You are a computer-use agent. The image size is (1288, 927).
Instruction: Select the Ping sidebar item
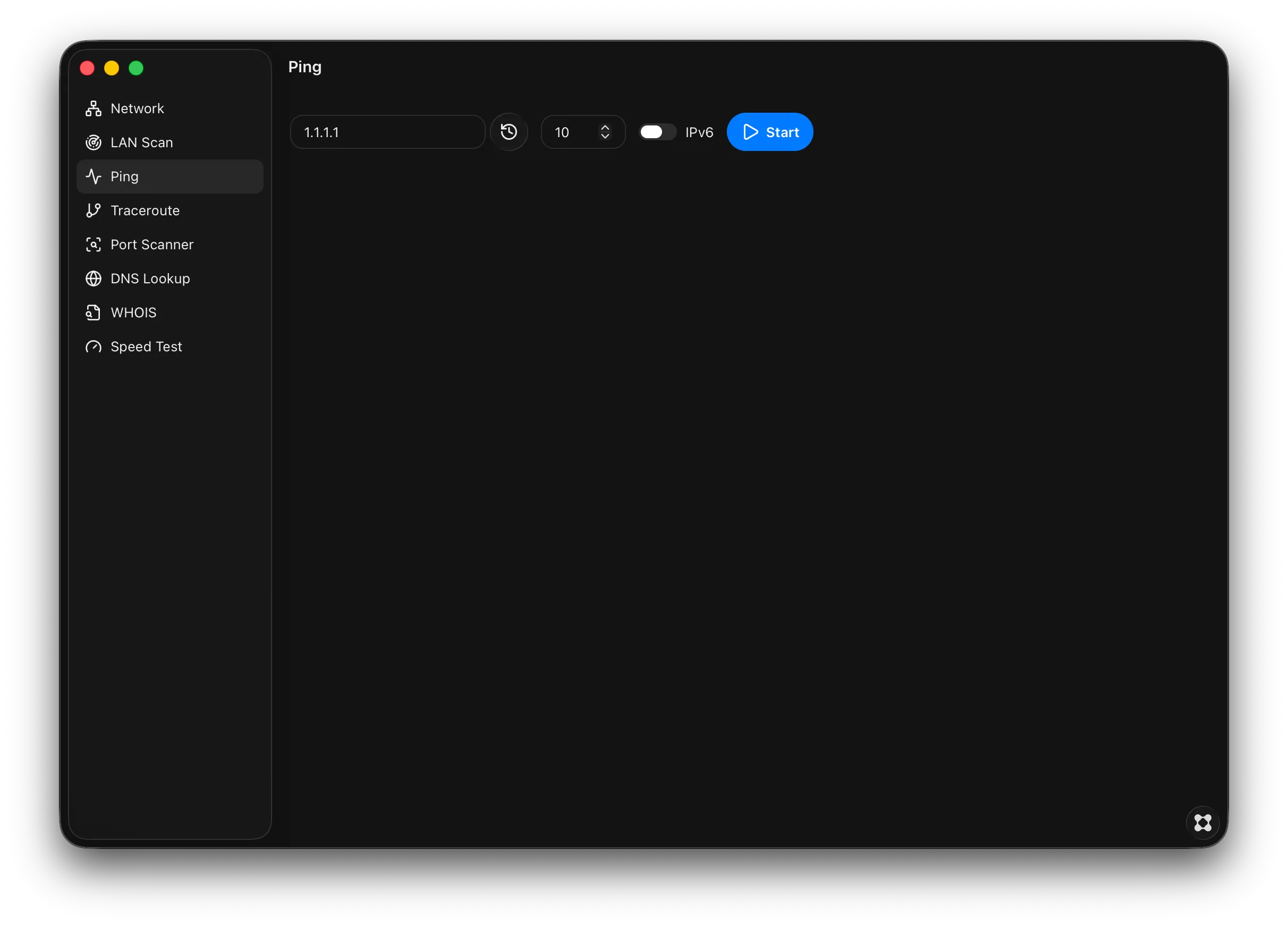[x=170, y=176]
